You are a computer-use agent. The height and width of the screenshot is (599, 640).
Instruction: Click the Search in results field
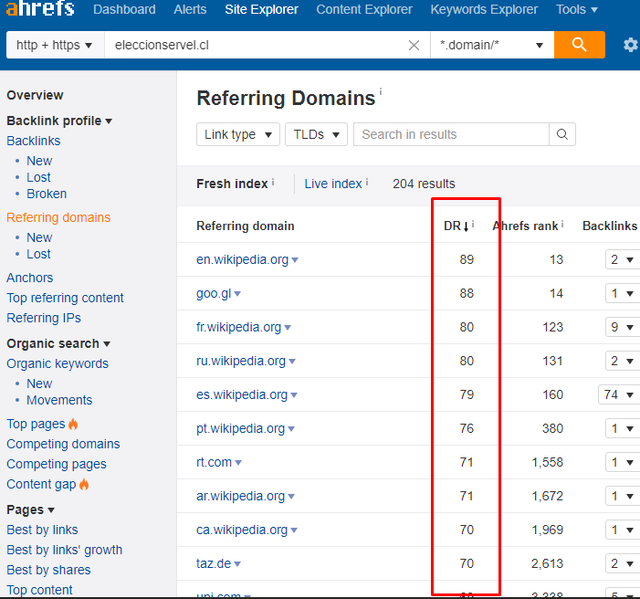pyautogui.click(x=451, y=134)
